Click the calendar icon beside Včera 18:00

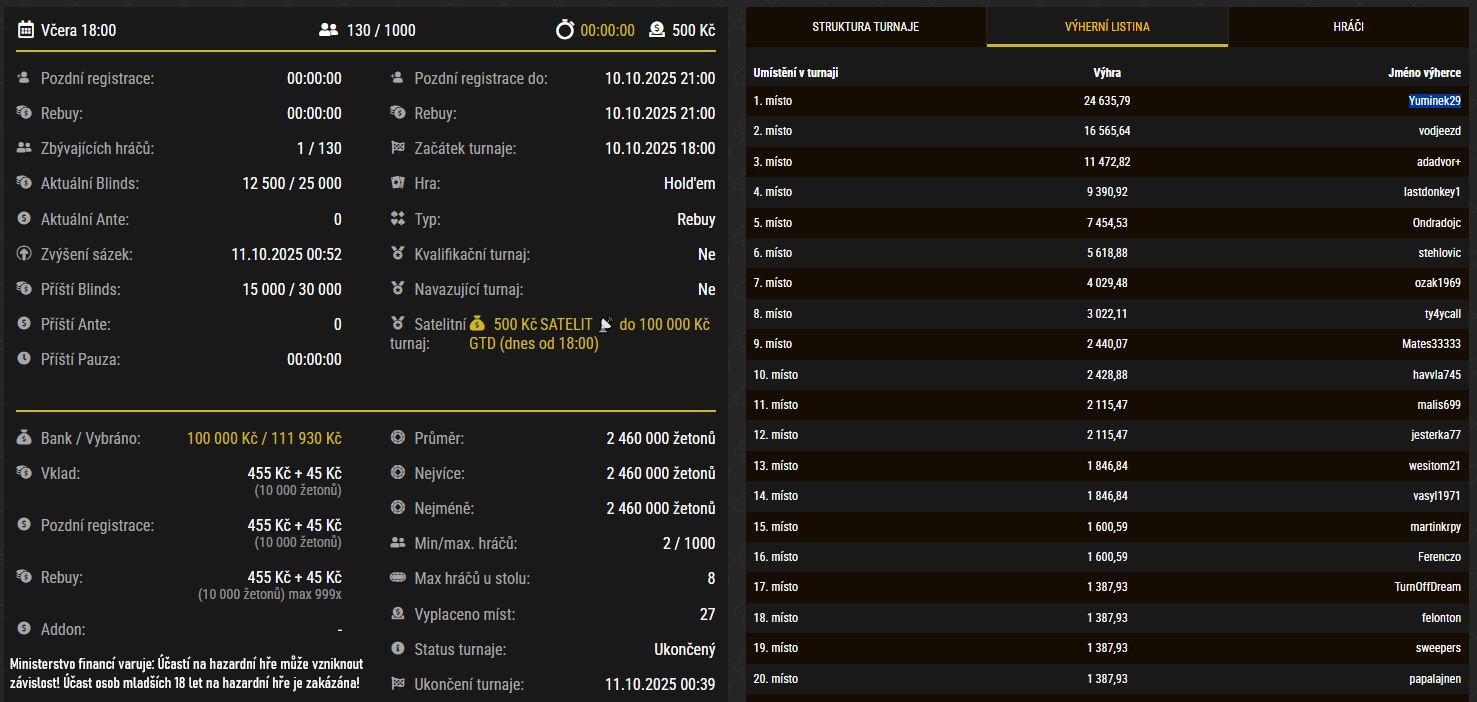pyautogui.click(x=25, y=30)
